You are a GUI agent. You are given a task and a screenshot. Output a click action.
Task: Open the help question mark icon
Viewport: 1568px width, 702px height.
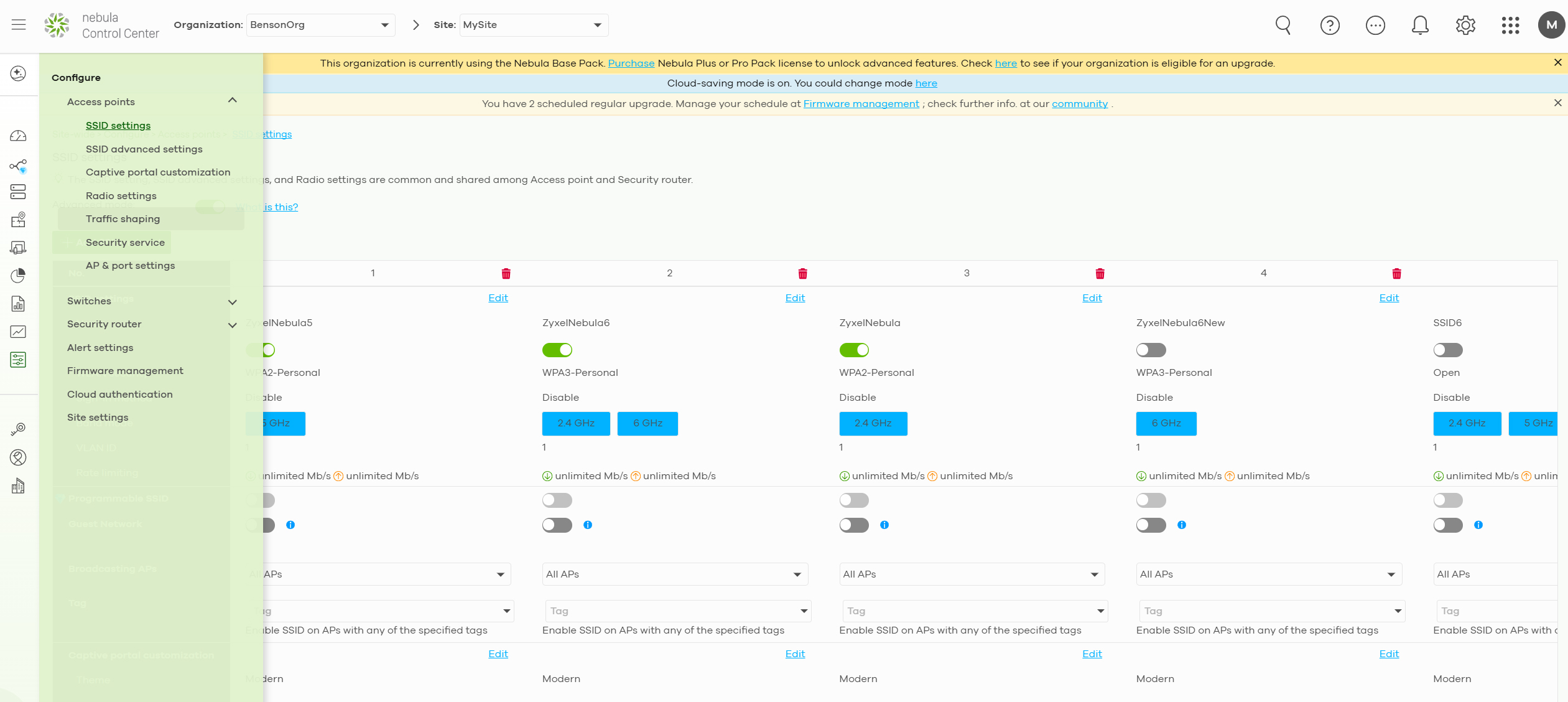coord(1330,25)
